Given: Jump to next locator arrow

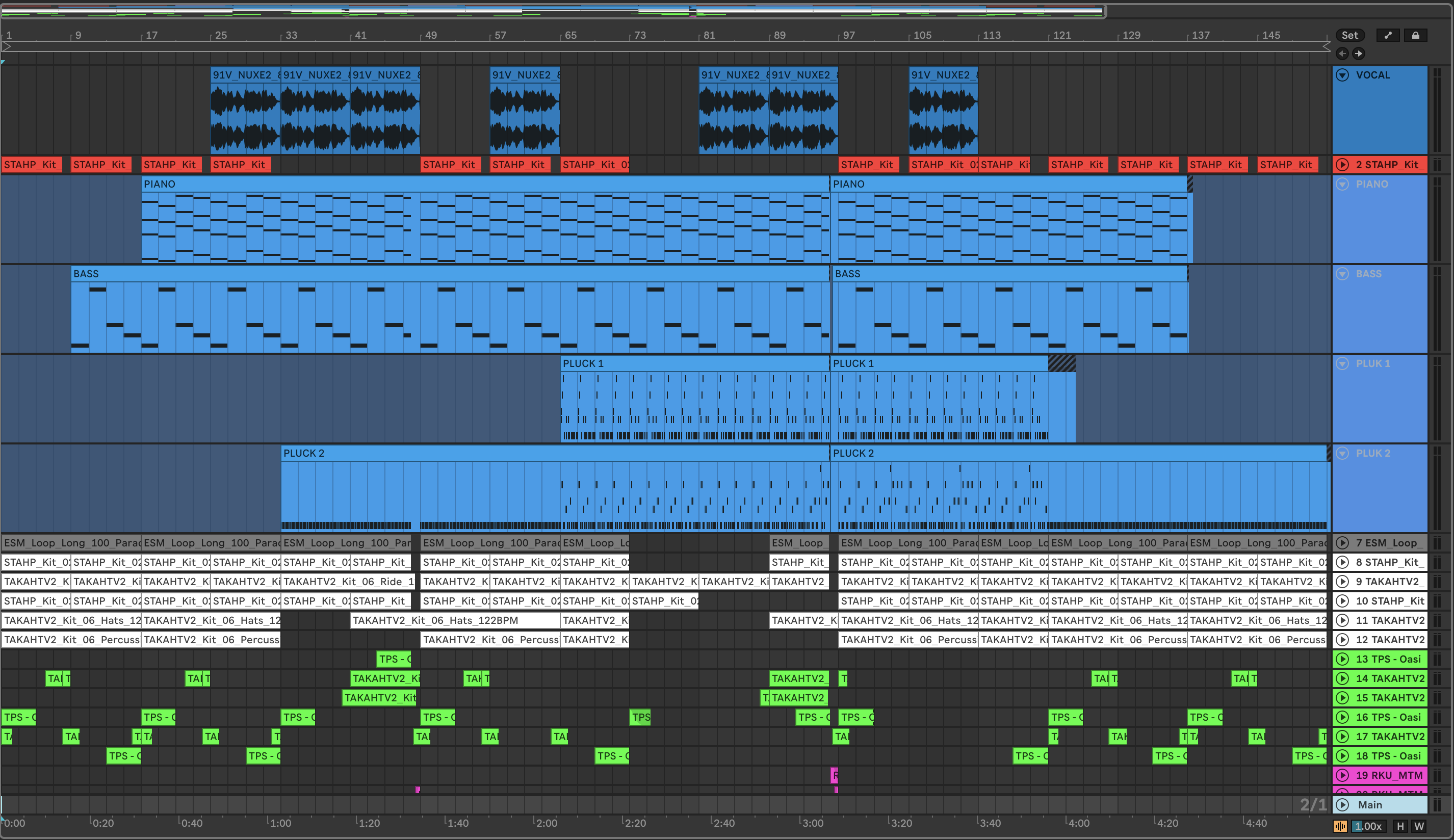Looking at the screenshot, I should point(1359,54).
